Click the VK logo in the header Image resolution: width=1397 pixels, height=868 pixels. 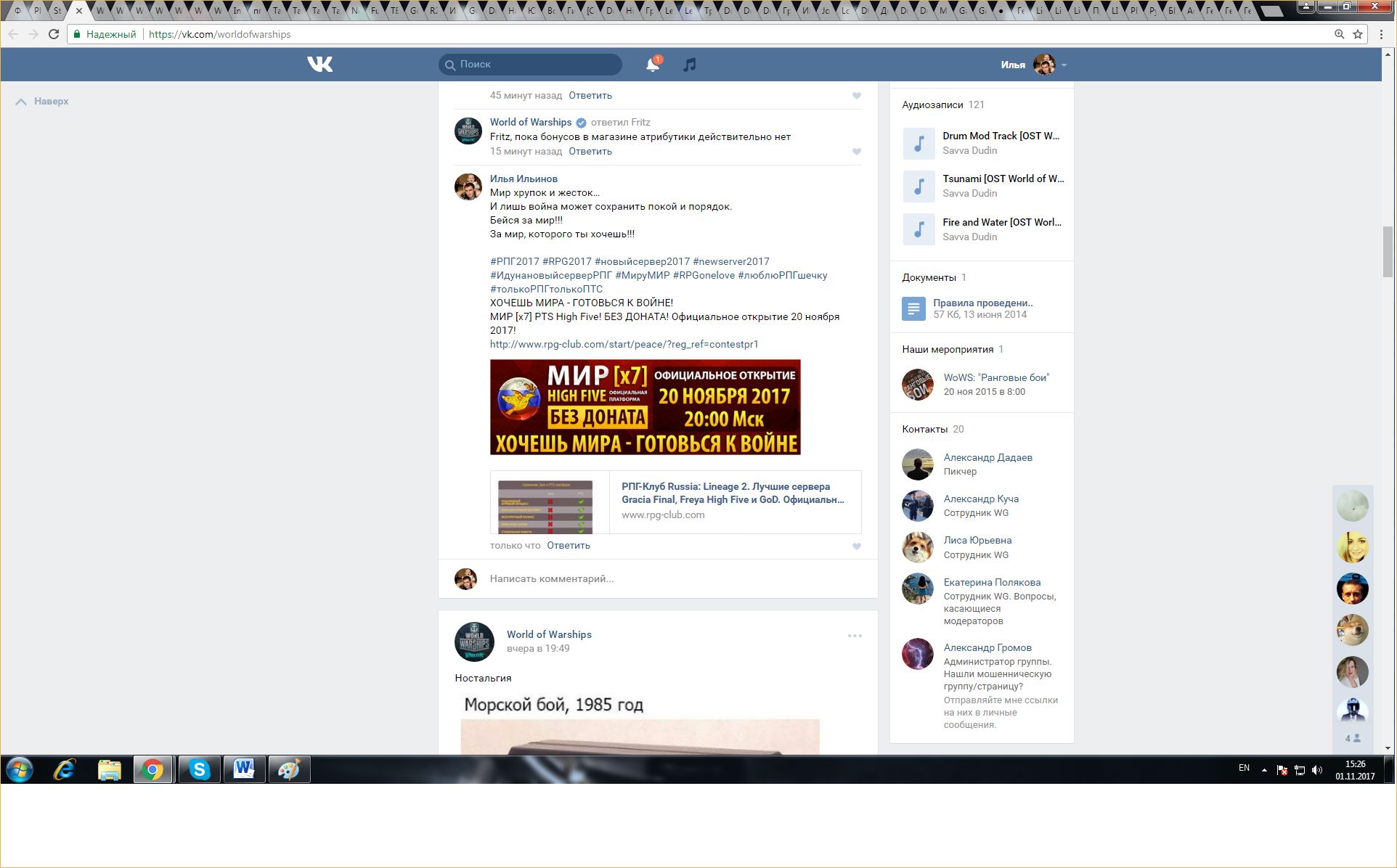[x=319, y=65]
